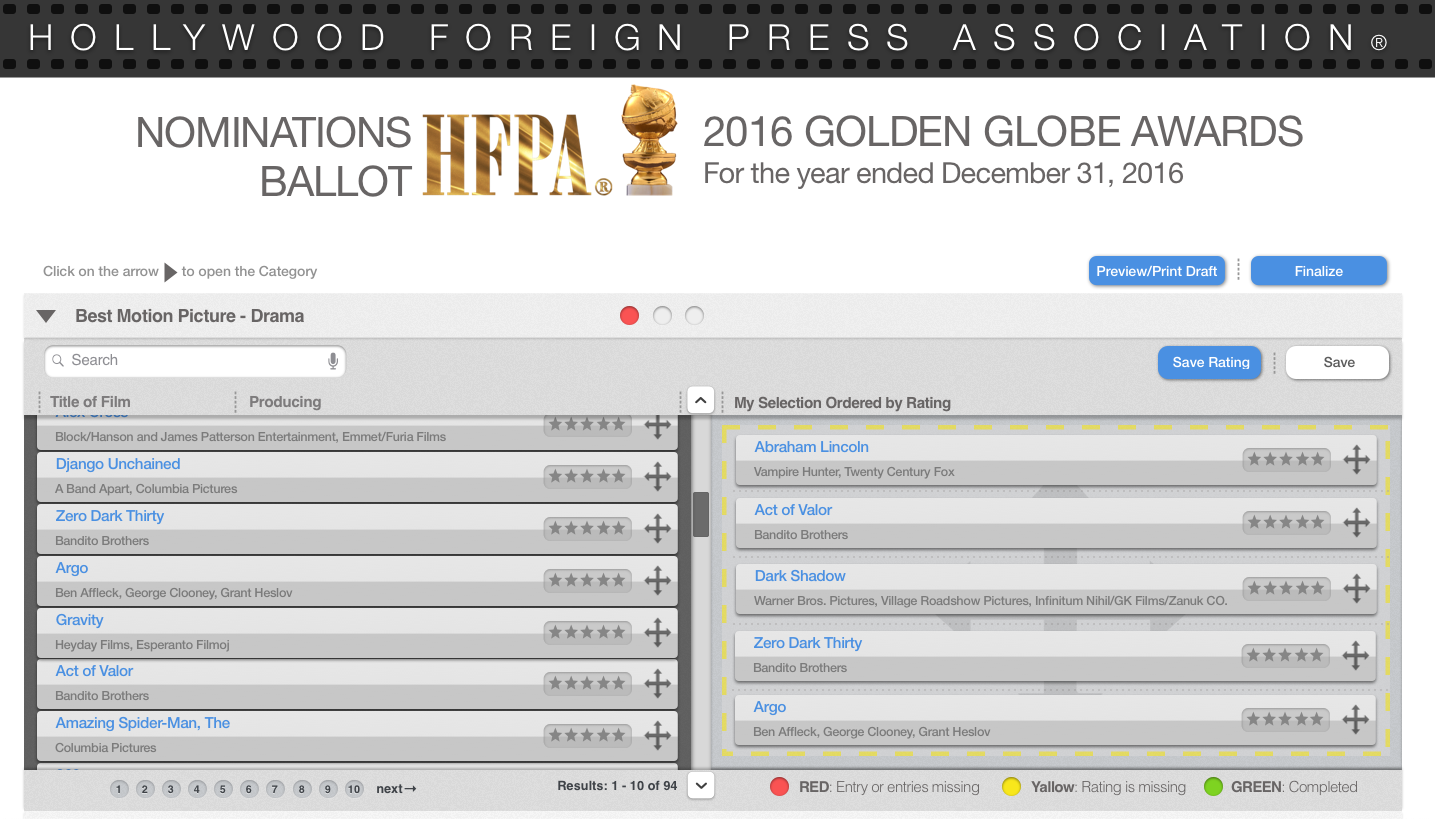Viewport: 1435px width, 819px height.
Task: Go to results page 10
Action: (354, 789)
